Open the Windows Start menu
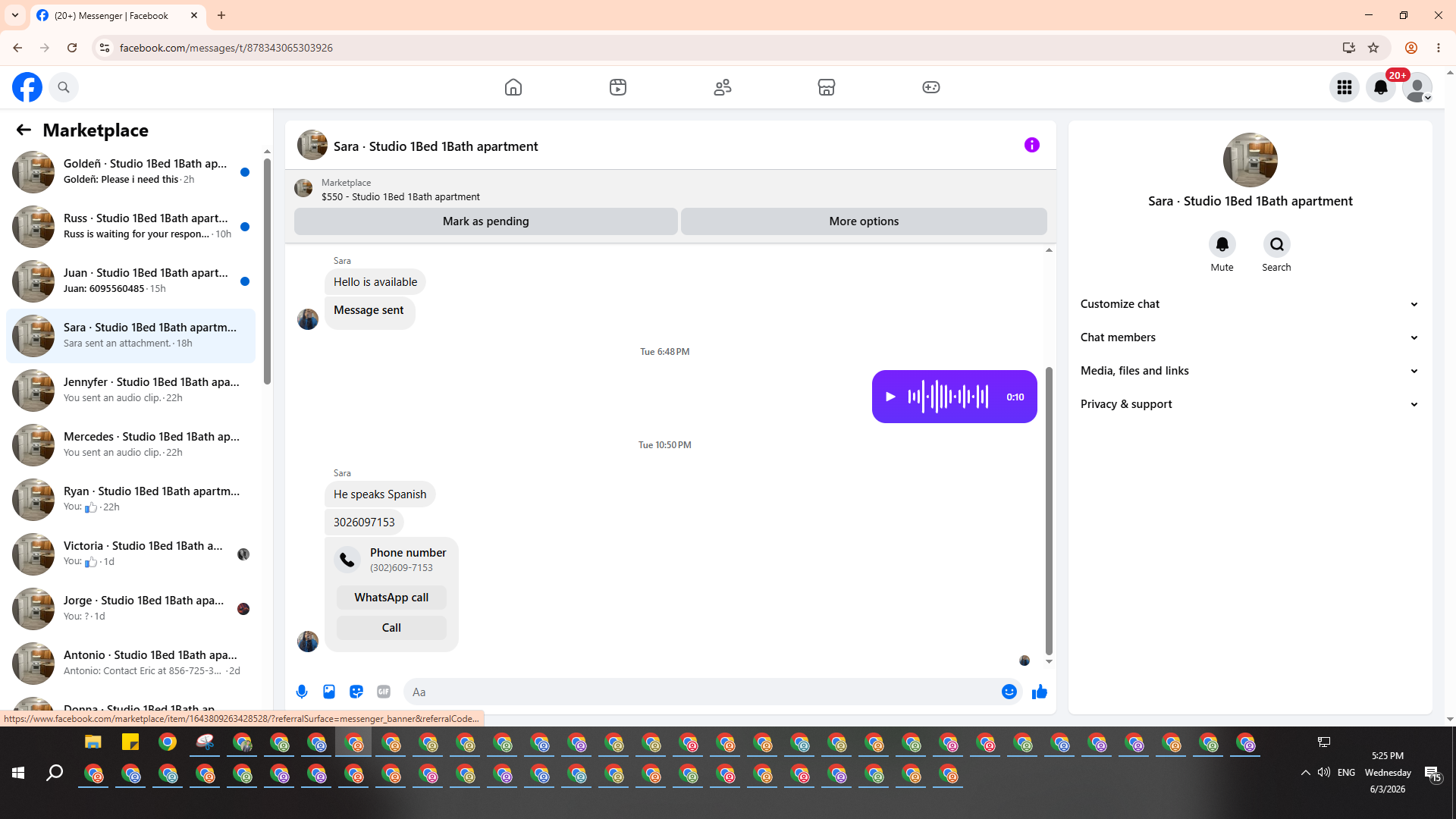1456x819 pixels. (x=18, y=773)
